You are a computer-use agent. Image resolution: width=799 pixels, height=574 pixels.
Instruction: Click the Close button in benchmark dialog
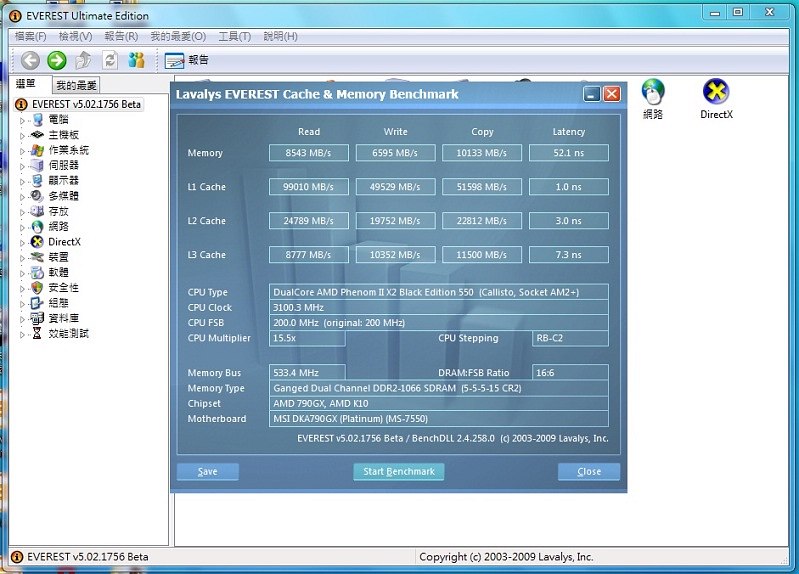tap(589, 472)
